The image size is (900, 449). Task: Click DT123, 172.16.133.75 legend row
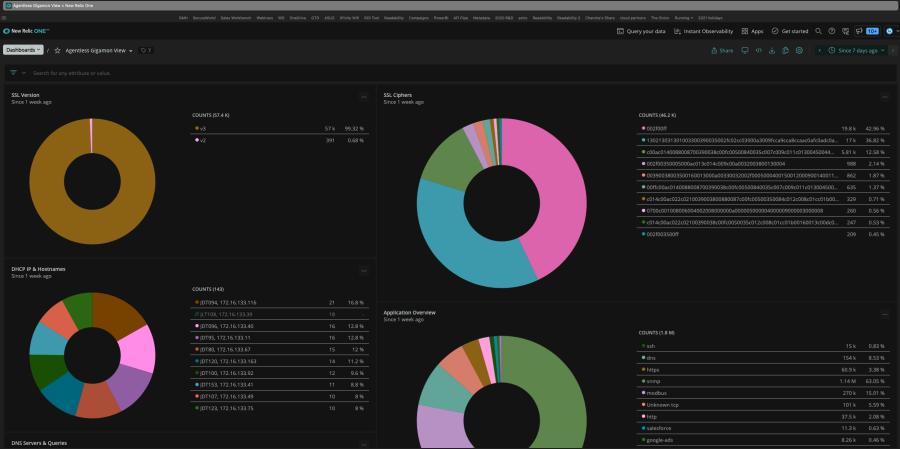(x=280, y=408)
